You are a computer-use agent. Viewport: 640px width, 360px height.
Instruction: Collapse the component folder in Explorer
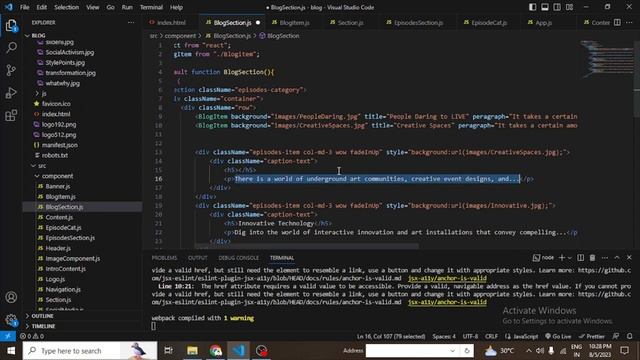57,176
